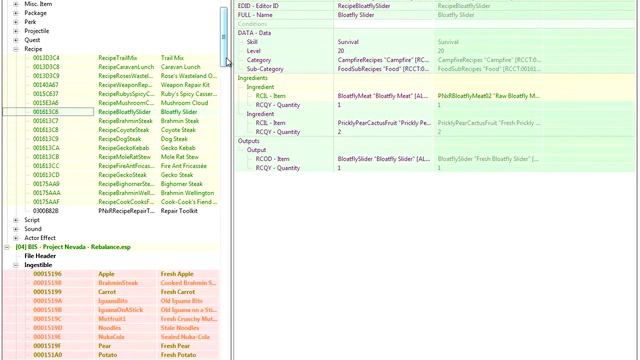Expand the Quest tree node
The image size is (640, 360).
16,40
